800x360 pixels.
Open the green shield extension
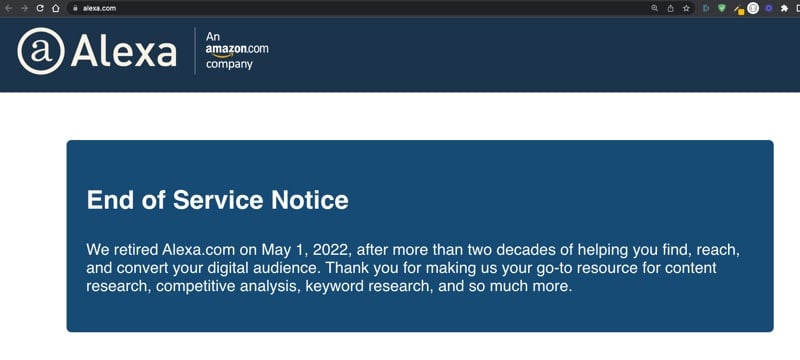[721, 8]
